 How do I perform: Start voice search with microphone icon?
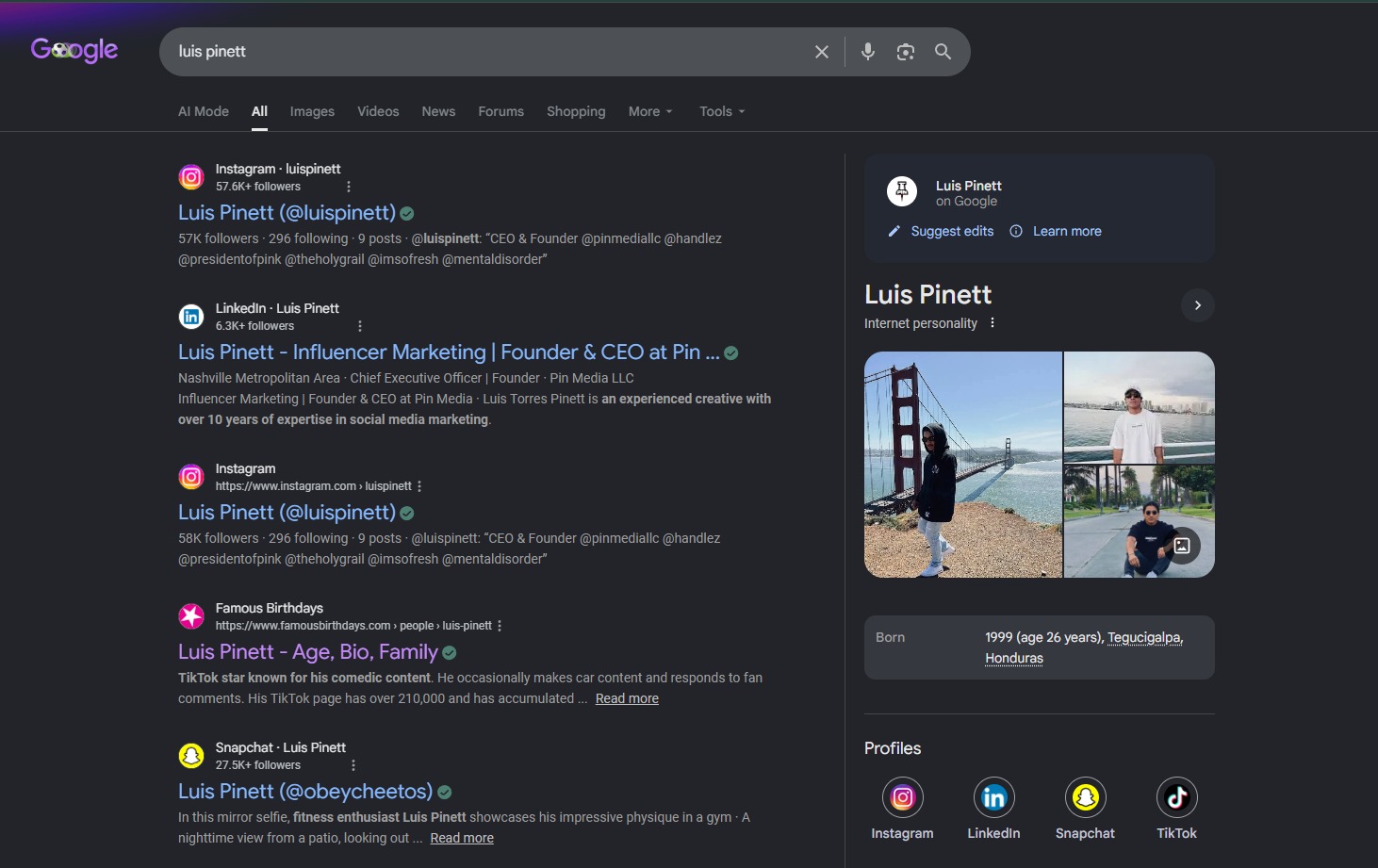tap(868, 52)
